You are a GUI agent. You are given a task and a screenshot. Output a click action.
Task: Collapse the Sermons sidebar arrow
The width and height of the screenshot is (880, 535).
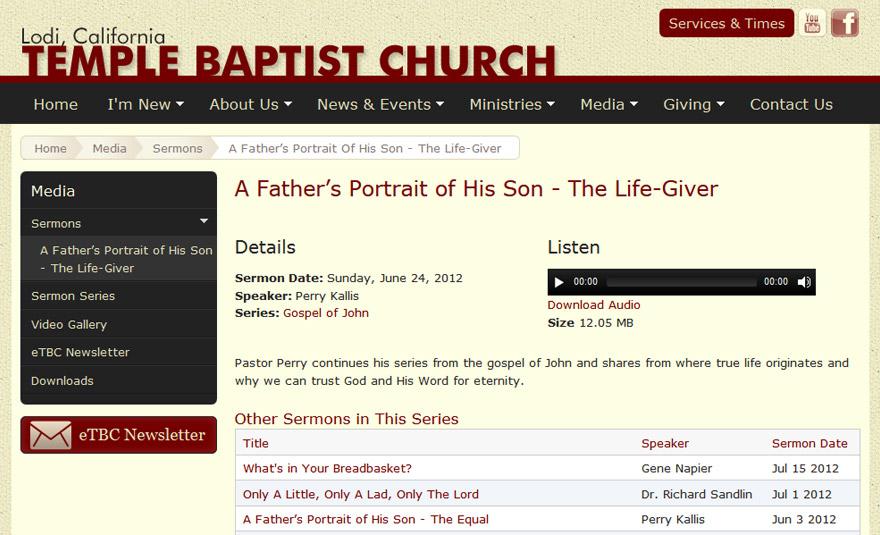pyautogui.click(x=204, y=221)
